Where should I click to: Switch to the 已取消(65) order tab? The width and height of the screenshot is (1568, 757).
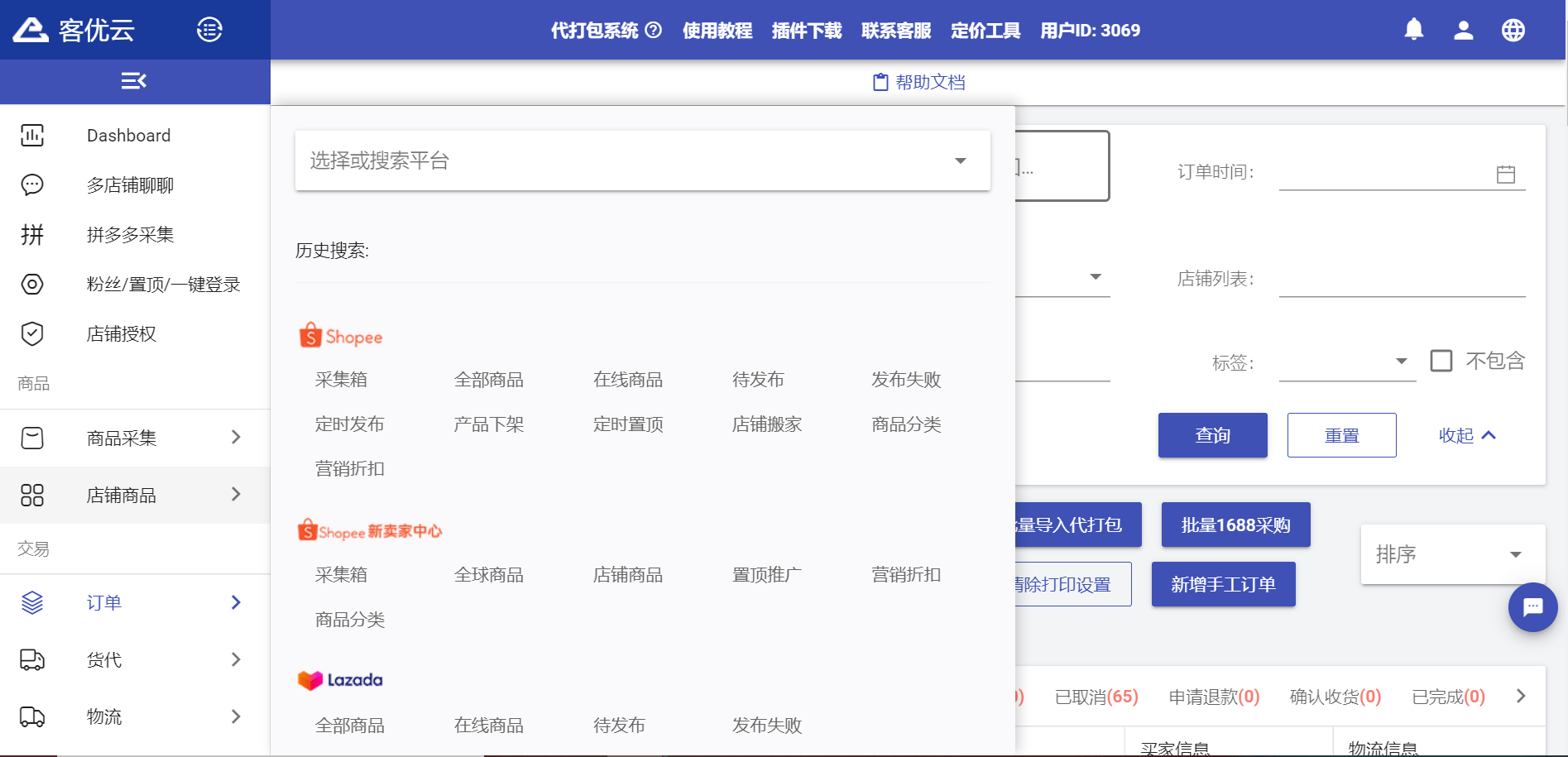(1096, 697)
